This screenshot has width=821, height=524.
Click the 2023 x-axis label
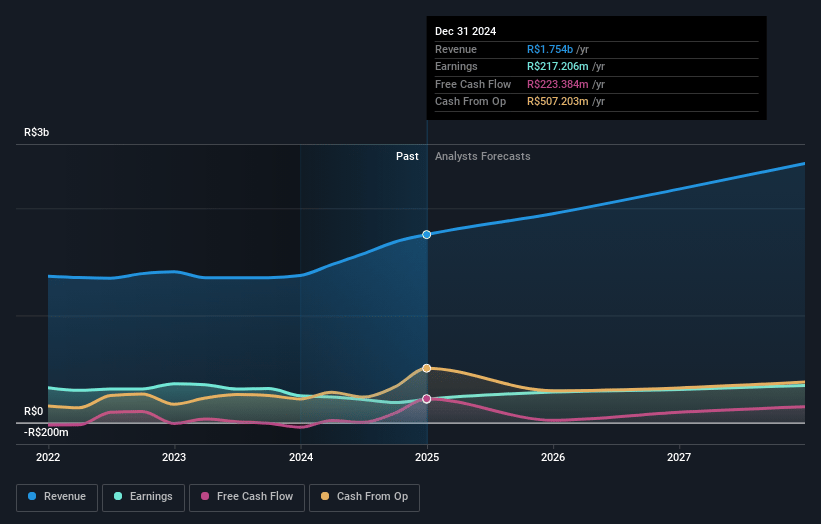pos(174,457)
